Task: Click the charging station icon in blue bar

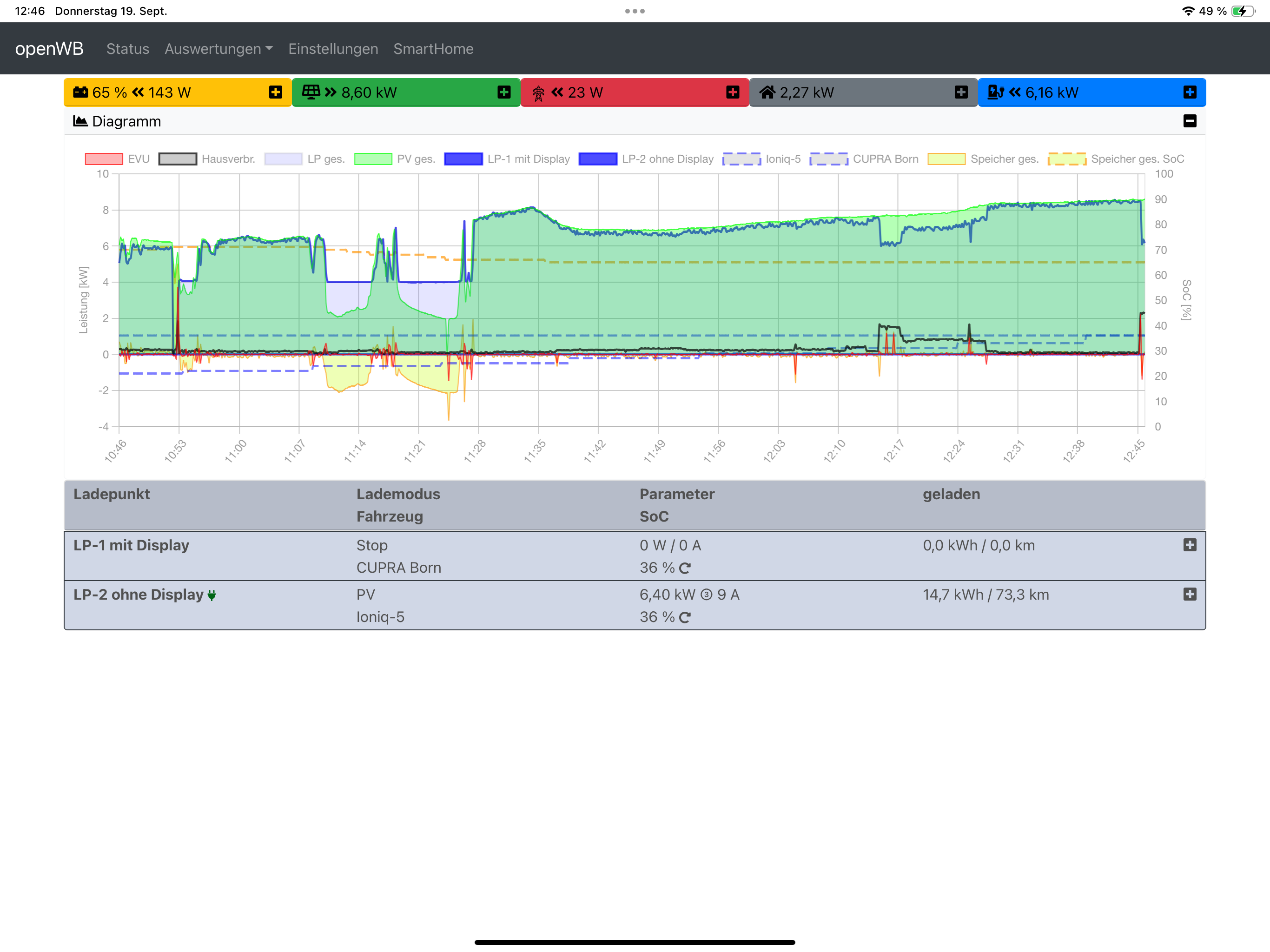Action: click(x=995, y=92)
